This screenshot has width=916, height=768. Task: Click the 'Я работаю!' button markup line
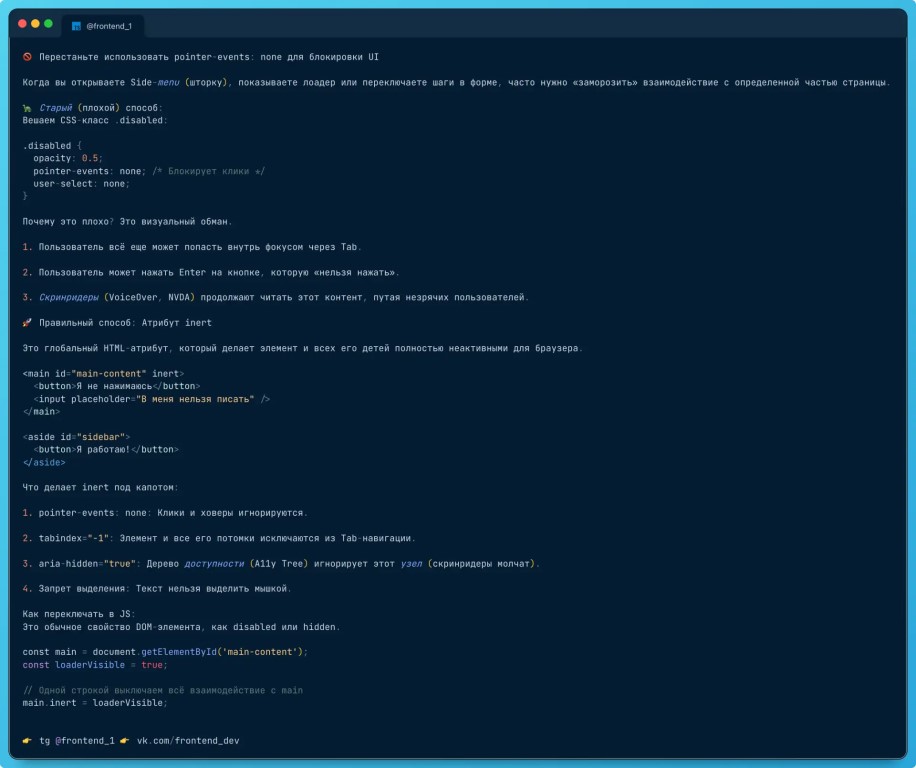tap(105, 450)
